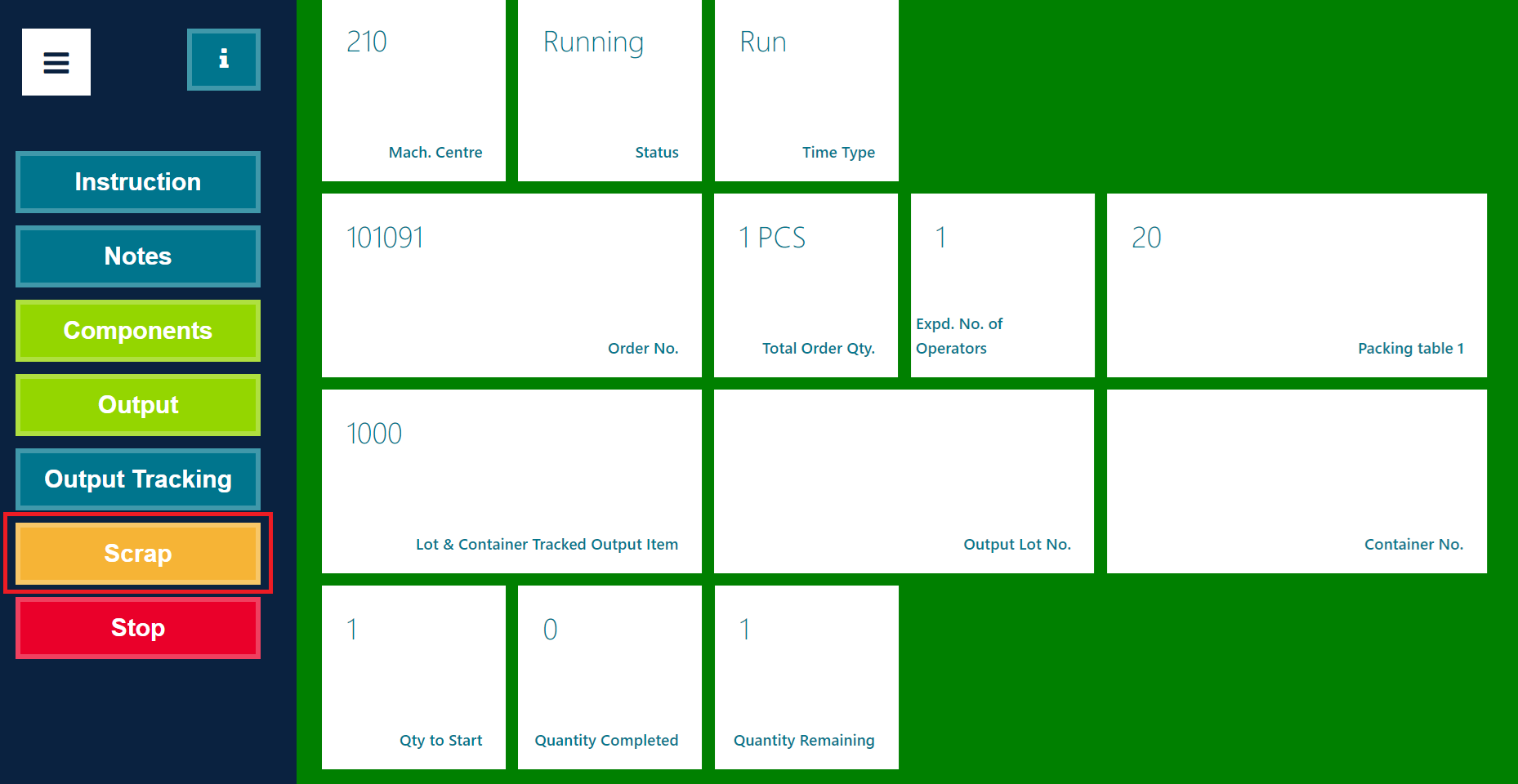The width and height of the screenshot is (1518, 784).
Task: Click the orange Scrap button
Action: pos(138,554)
